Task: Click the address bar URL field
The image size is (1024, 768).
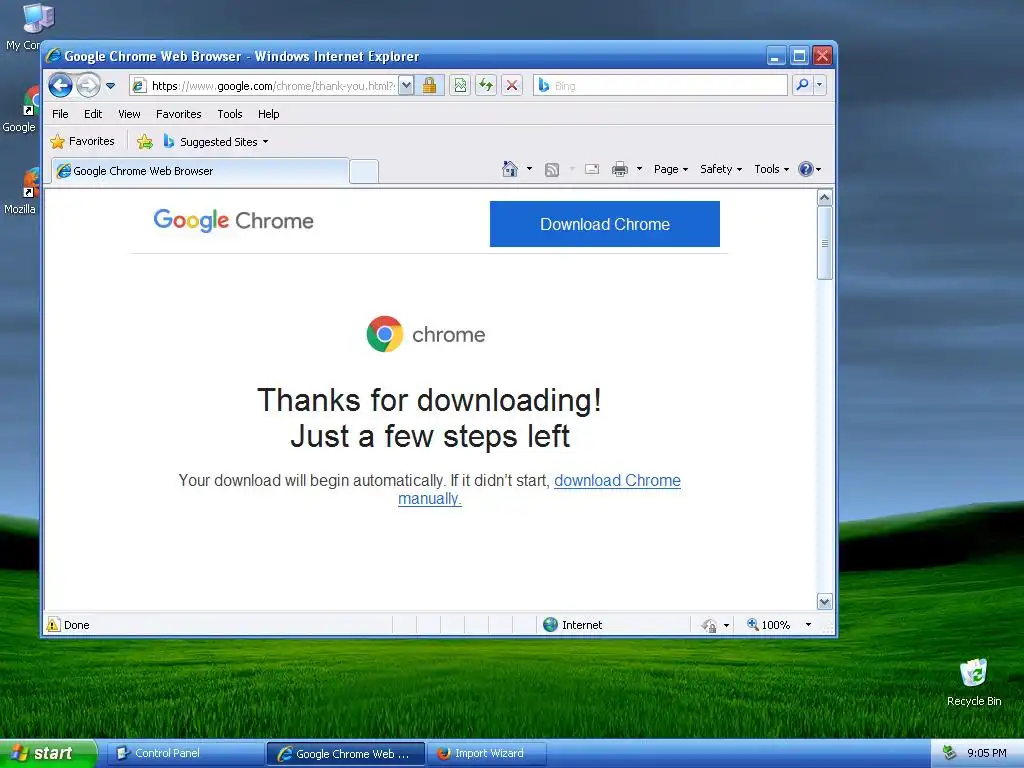Action: coord(264,86)
